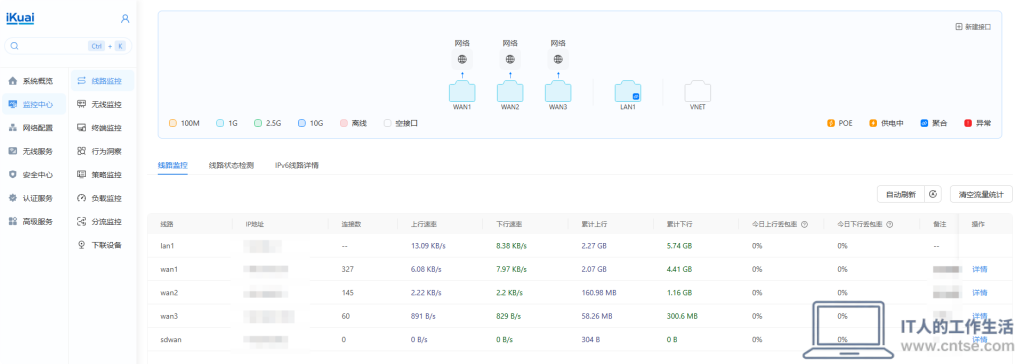Open 详情 link for wan1 row
This screenshot has width=1023, height=364.
(980, 269)
